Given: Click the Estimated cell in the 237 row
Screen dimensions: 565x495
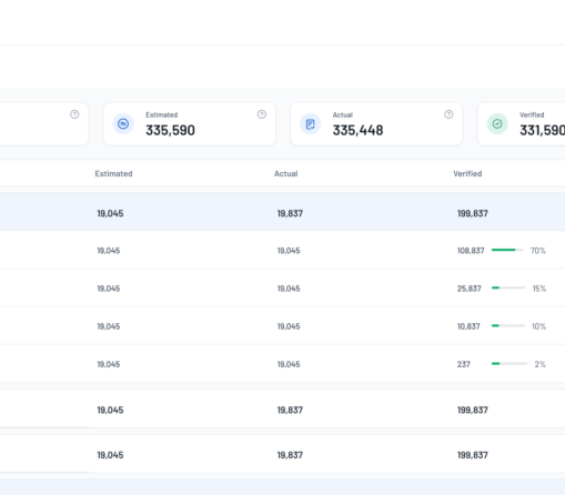Looking at the screenshot, I should (x=108, y=364).
